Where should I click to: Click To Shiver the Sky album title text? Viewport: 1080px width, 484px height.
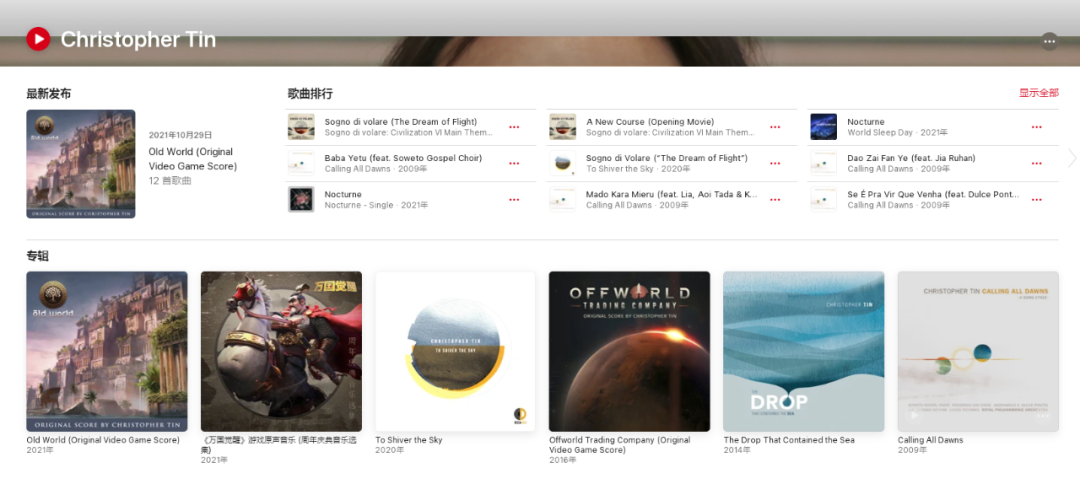[409, 440]
